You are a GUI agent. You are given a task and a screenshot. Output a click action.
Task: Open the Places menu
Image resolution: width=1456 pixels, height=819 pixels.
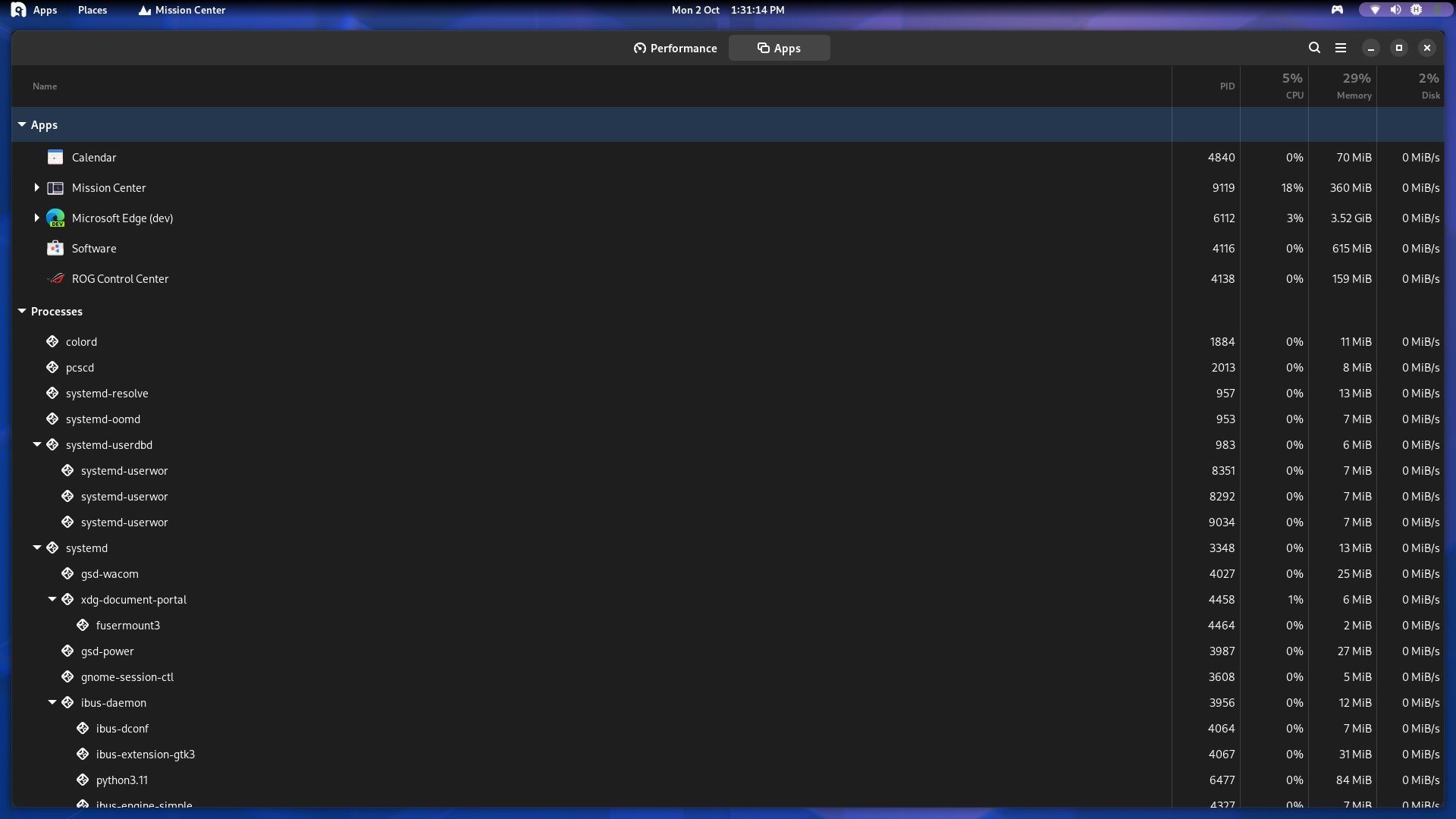point(93,10)
